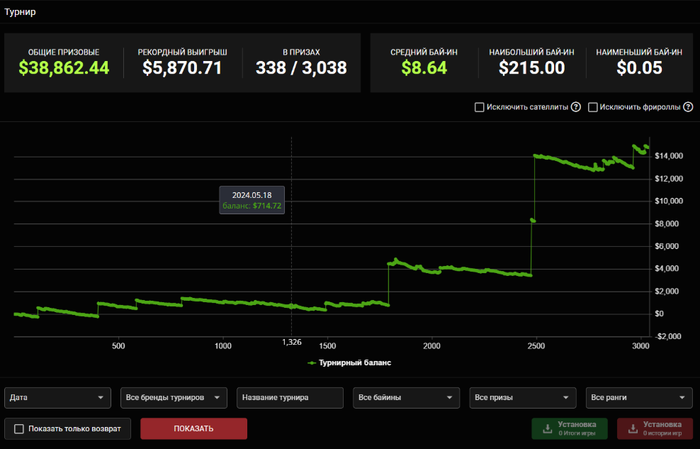Click the СРЕДНИЙ БАЙ-ИН label

click(424, 52)
